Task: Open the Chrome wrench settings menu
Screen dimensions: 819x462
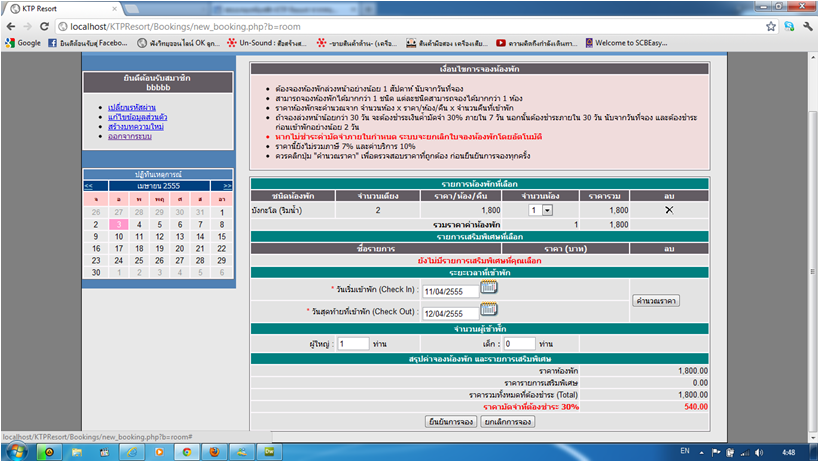Action: click(808, 26)
